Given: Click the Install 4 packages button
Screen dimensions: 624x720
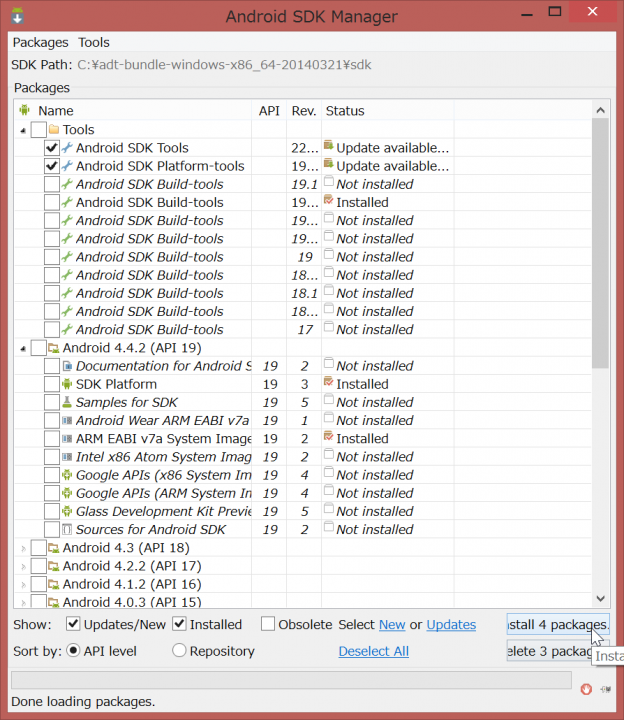Looking at the screenshot, I should point(558,624).
